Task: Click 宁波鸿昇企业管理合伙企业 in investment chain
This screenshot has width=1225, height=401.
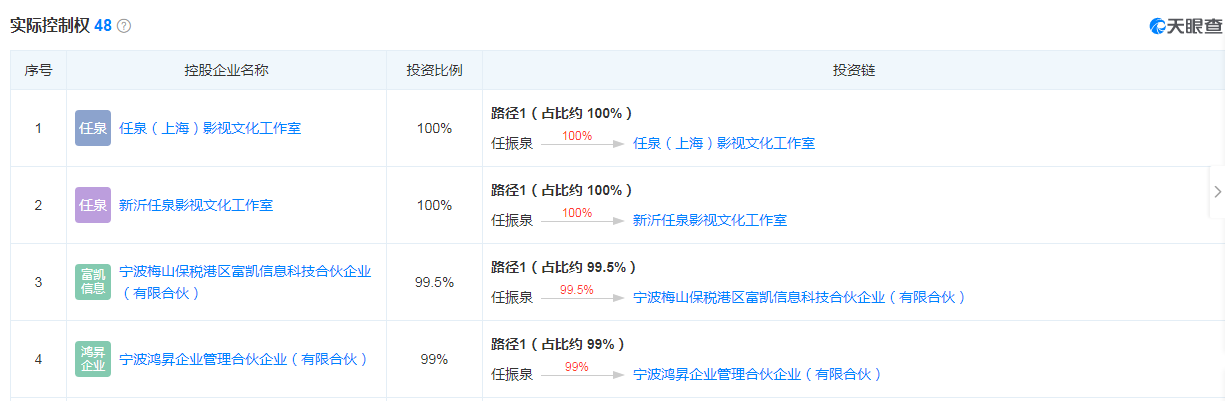Action: coord(758,374)
